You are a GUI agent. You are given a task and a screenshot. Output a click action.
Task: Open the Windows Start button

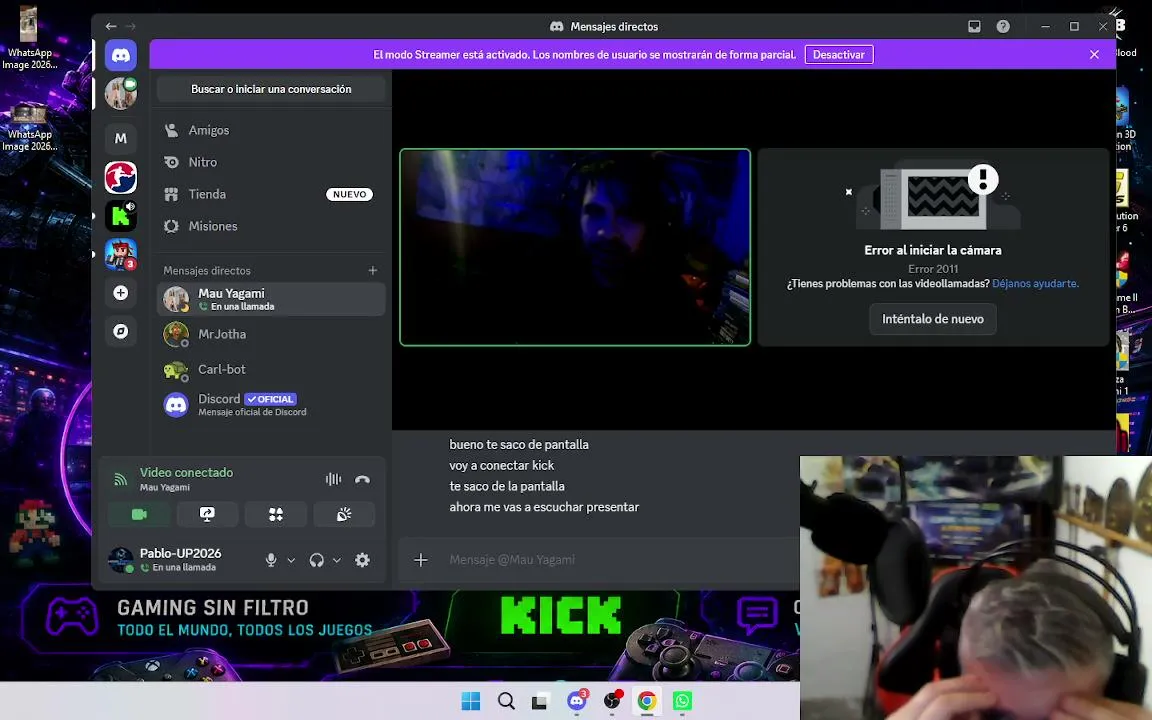tap(471, 701)
